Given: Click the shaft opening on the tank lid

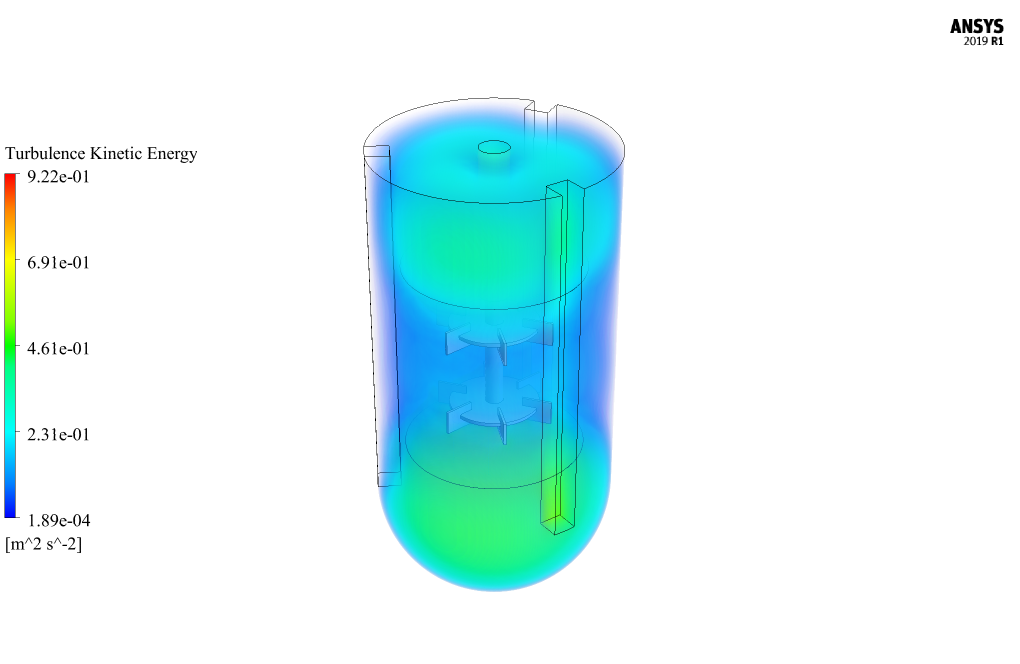Looking at the screenshot, I should tap(494, 147).
